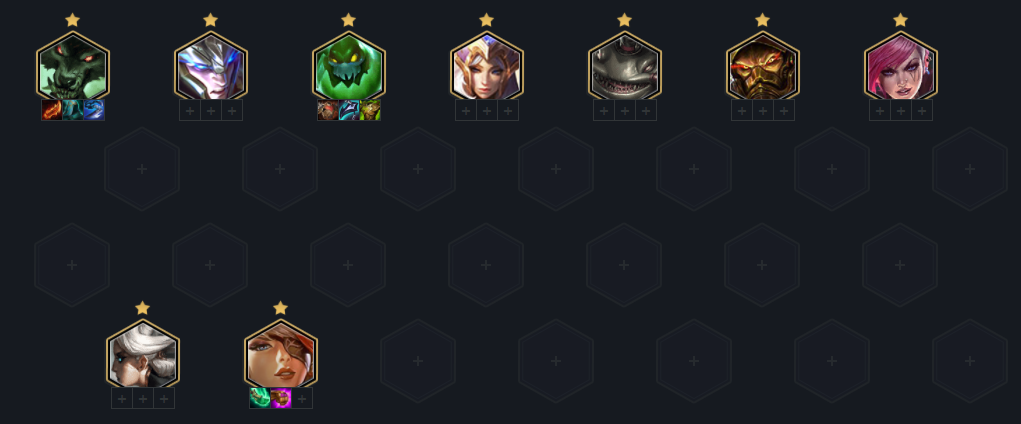1021x424 pixels.
Task: Click Zac's rightmost green item icon
Action: (x=370, y=110)
